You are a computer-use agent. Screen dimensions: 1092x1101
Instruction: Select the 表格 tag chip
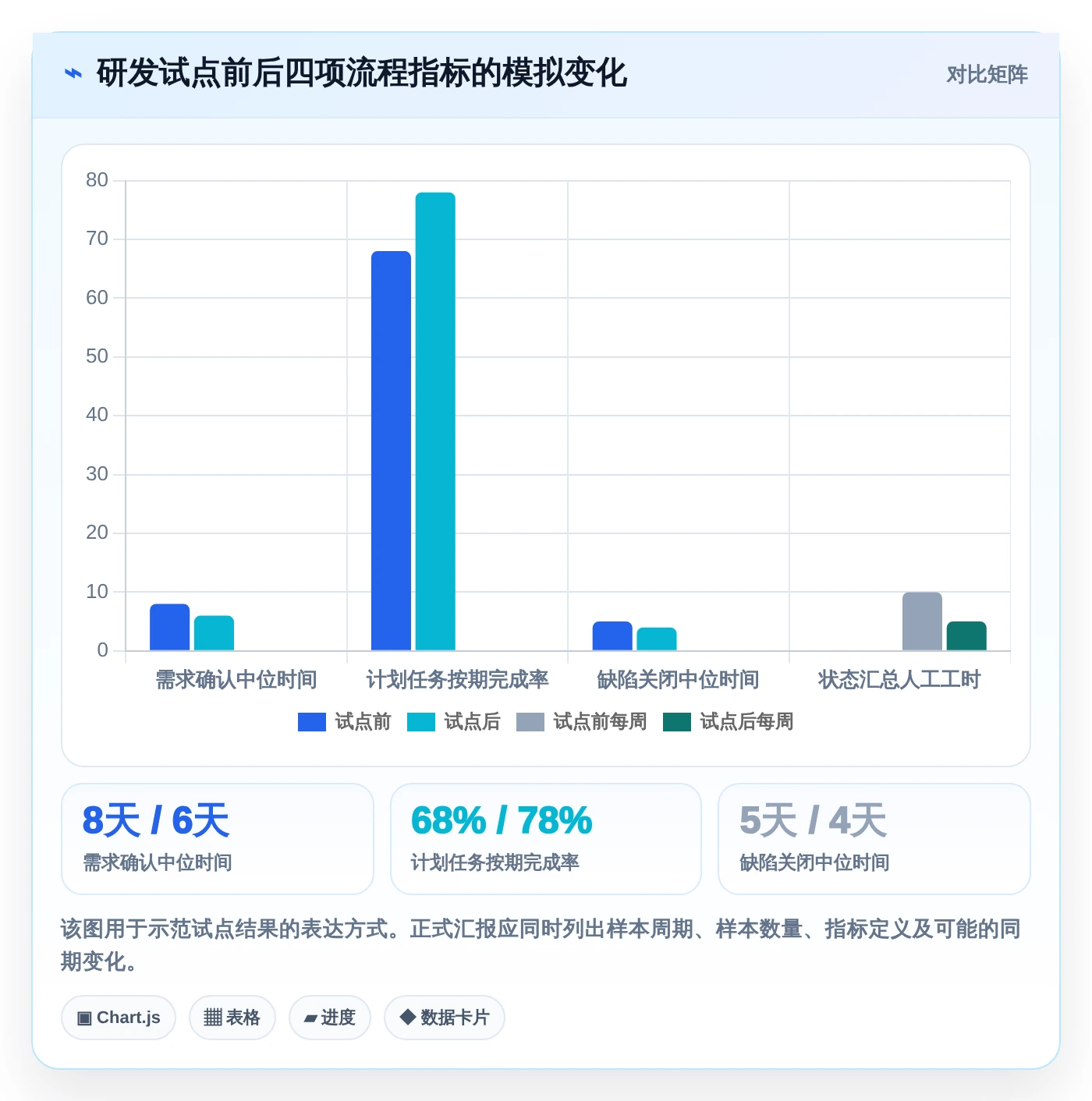[232, 1018]
